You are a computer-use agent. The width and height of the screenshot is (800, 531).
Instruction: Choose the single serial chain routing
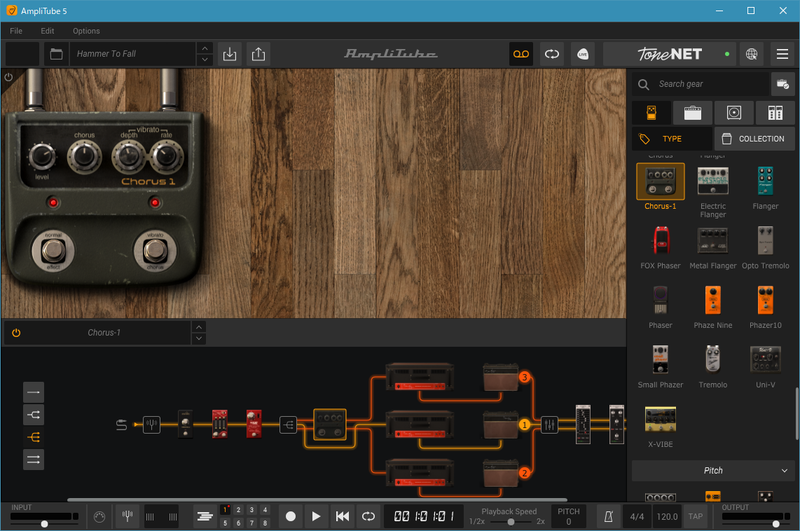click(34, 392)
